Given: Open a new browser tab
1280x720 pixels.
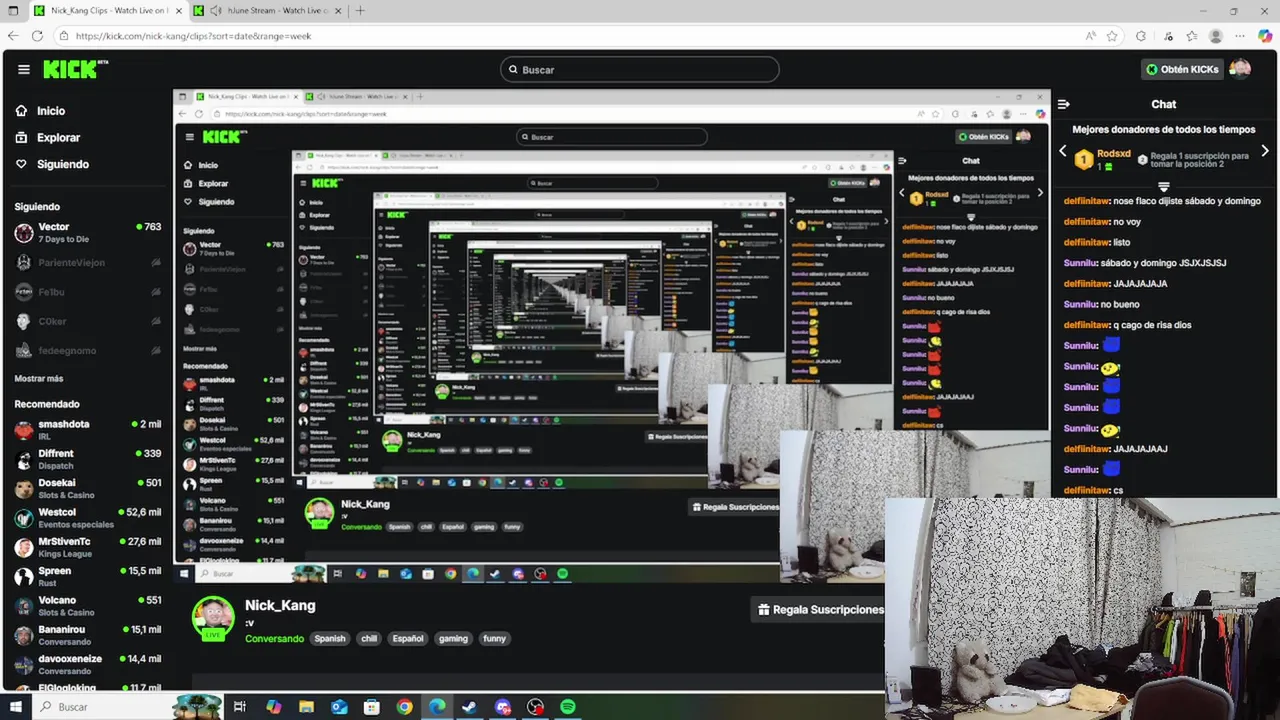Looking at the screenshot, I should coord(360,10).
